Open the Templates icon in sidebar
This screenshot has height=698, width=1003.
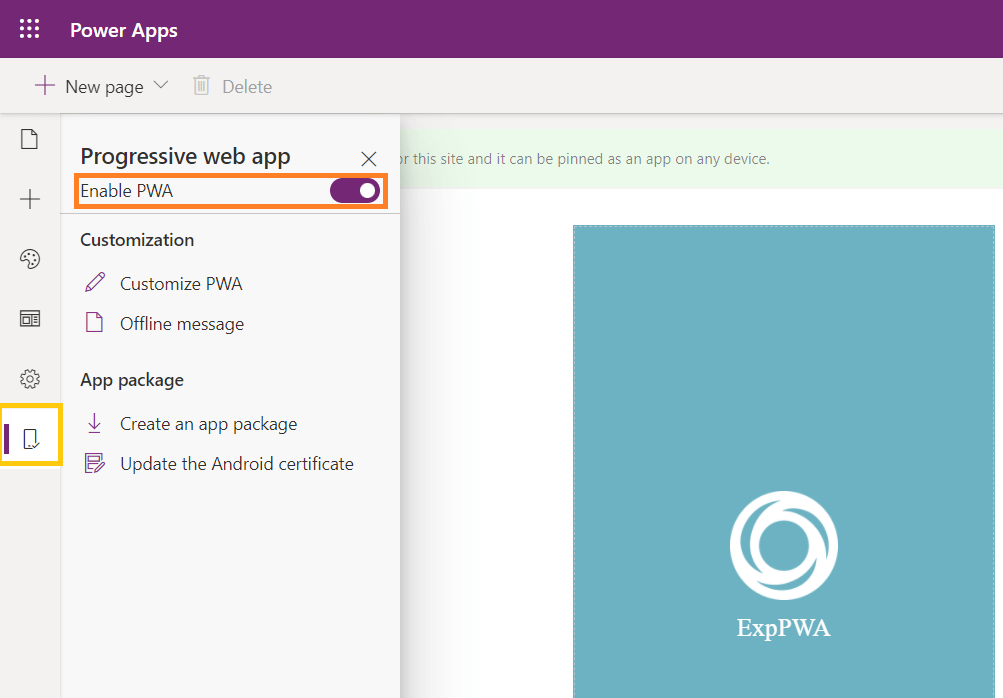click(30, 319)
